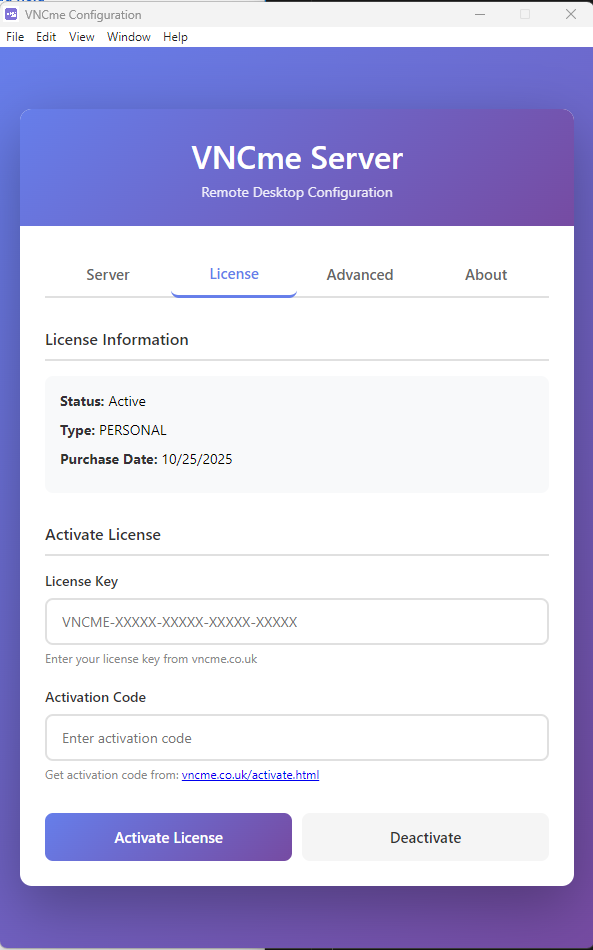Viewport: 593px width, 950px height.
Task: Click the Status Active license info panel
Action: coord(102,401)
